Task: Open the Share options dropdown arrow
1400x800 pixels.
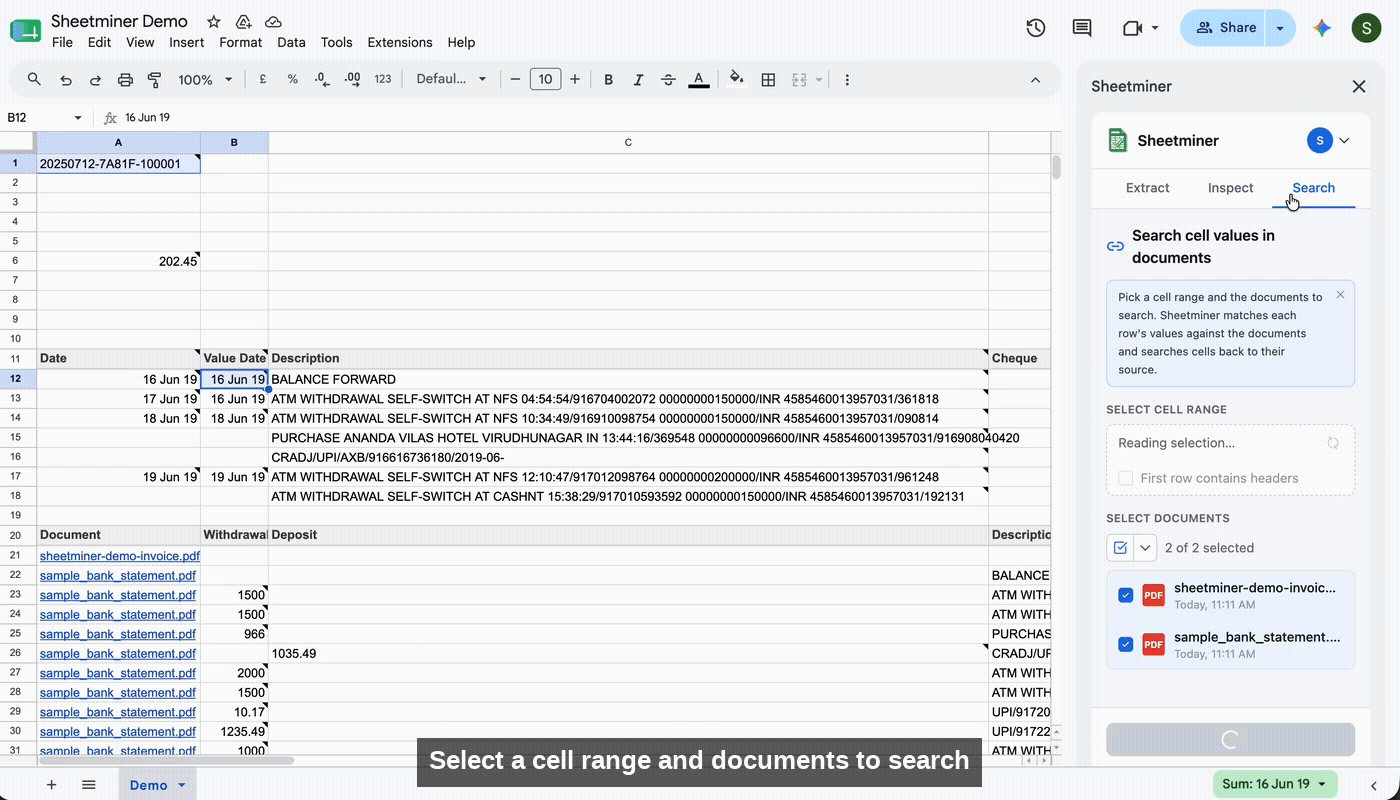Action: pos(1281,28)
